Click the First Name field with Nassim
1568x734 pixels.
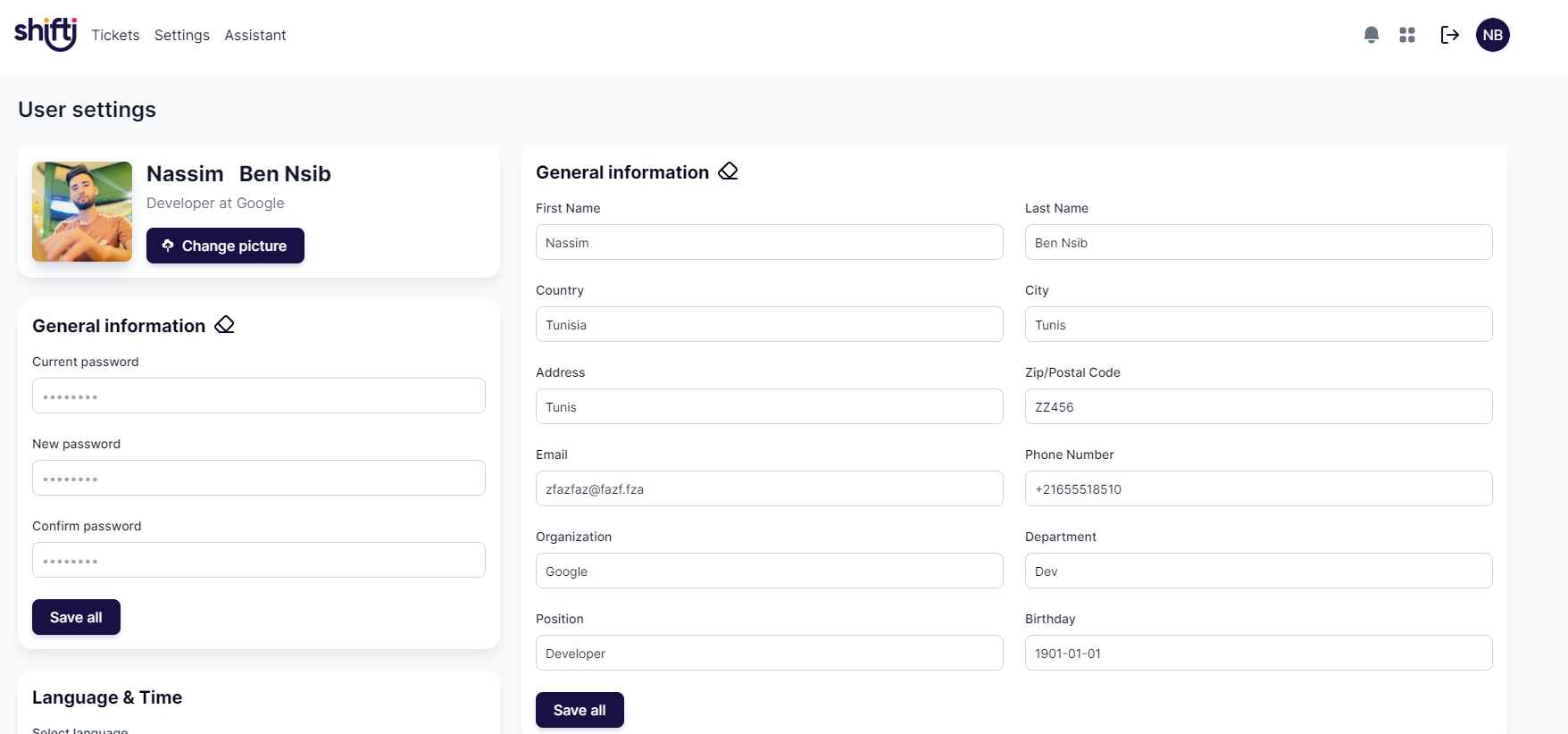click(770, 242)
